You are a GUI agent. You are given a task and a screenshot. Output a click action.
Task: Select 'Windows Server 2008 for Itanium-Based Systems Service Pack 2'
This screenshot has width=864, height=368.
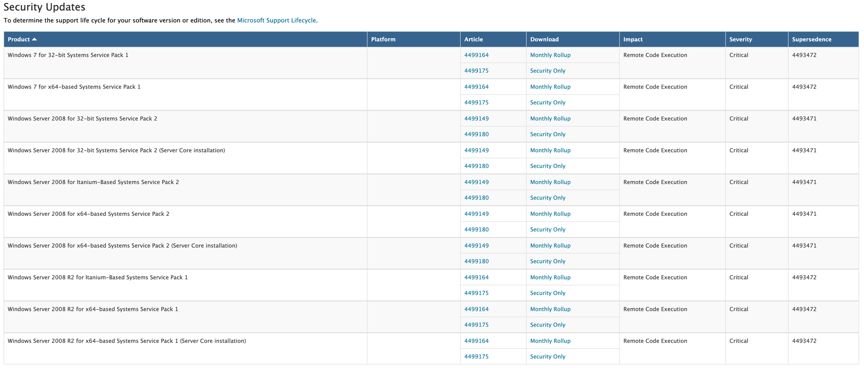(x=94, y=182)
